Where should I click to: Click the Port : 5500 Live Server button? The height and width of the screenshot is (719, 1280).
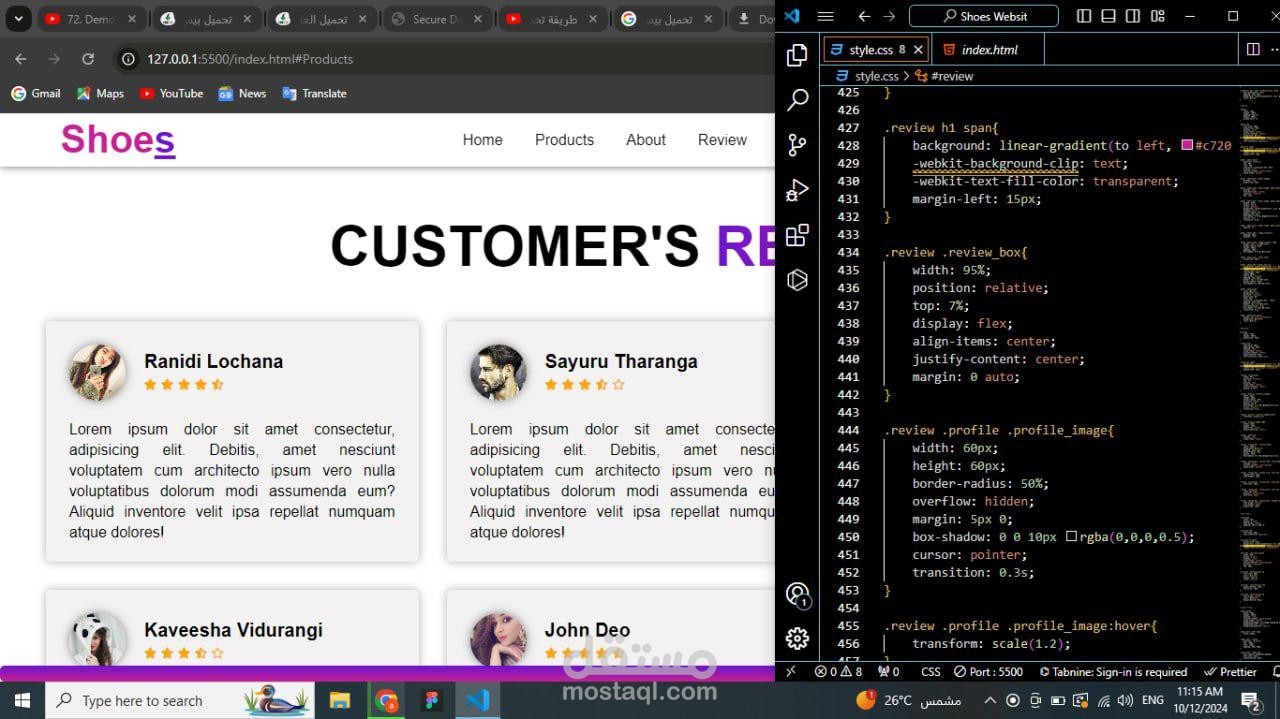tap(988, 672)
